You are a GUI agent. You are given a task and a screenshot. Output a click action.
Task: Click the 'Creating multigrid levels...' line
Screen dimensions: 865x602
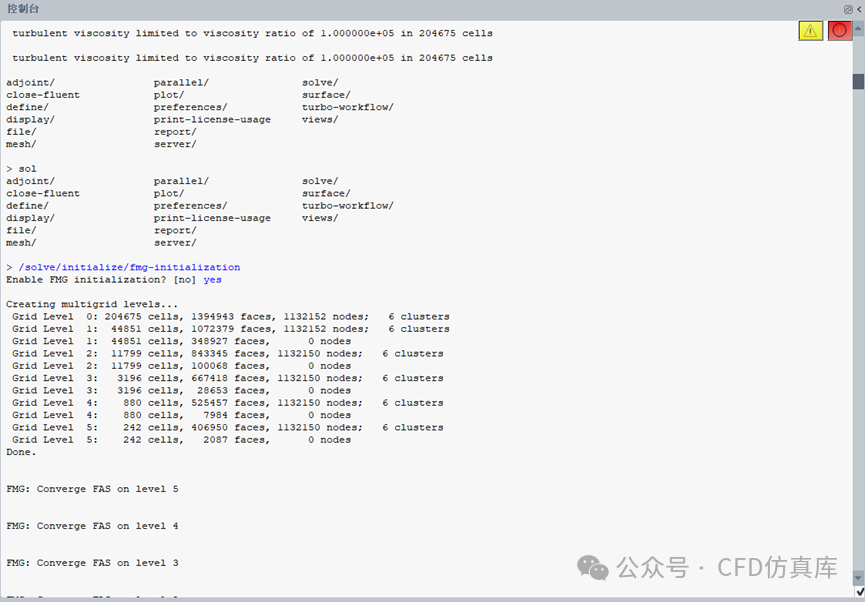(92, 304)
